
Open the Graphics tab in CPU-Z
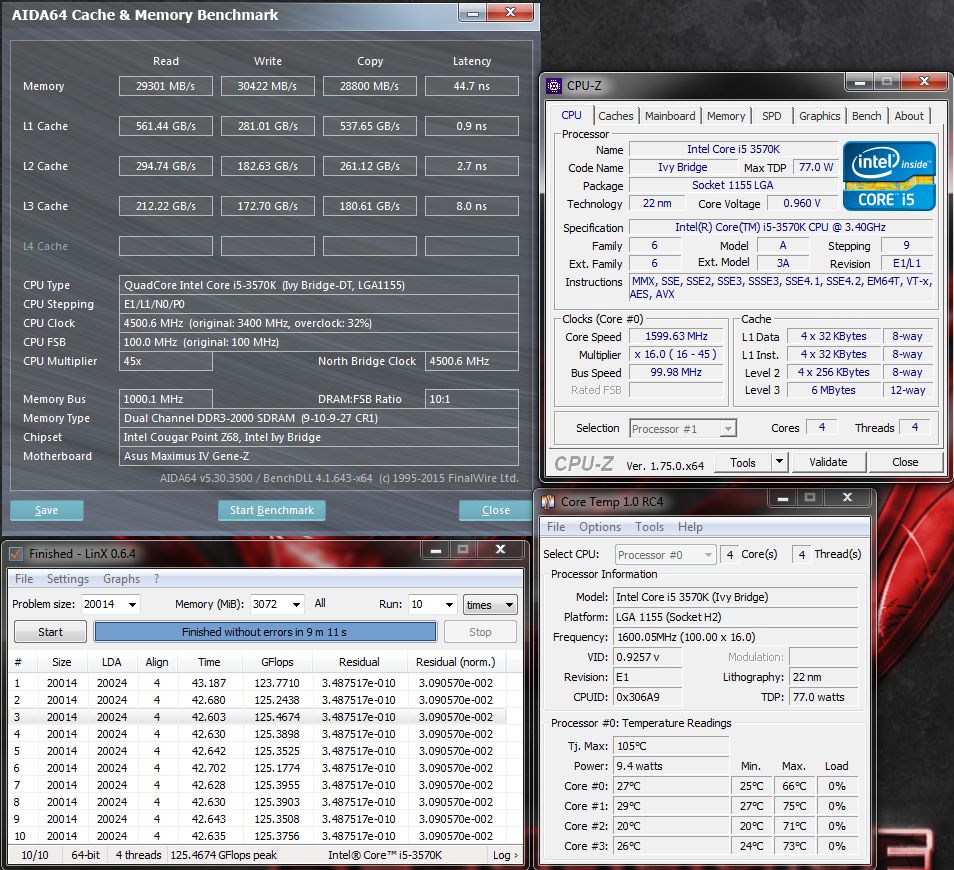click(x=820, y=116)
